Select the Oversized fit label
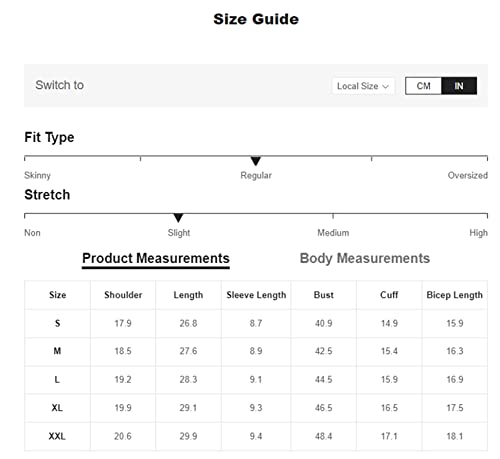 (467, 175)
